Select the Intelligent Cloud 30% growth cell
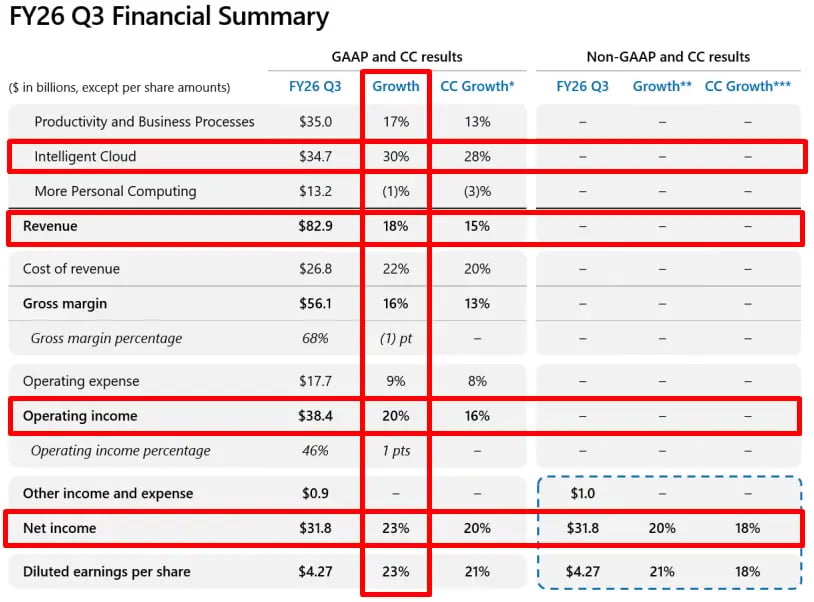 396,156
